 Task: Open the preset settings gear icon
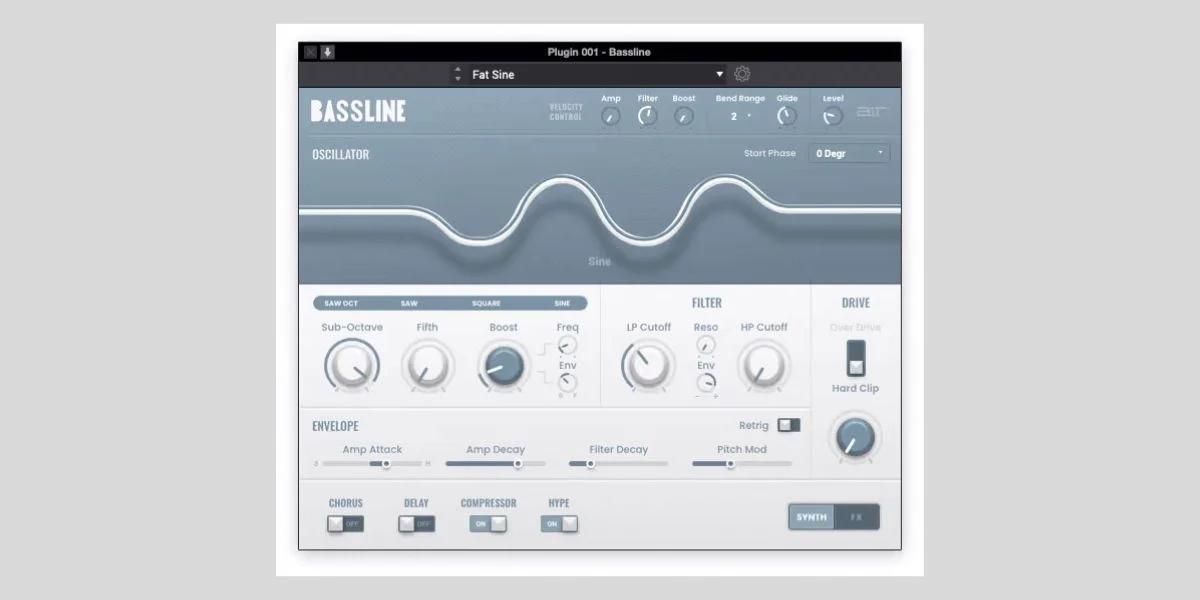point(742,74)
